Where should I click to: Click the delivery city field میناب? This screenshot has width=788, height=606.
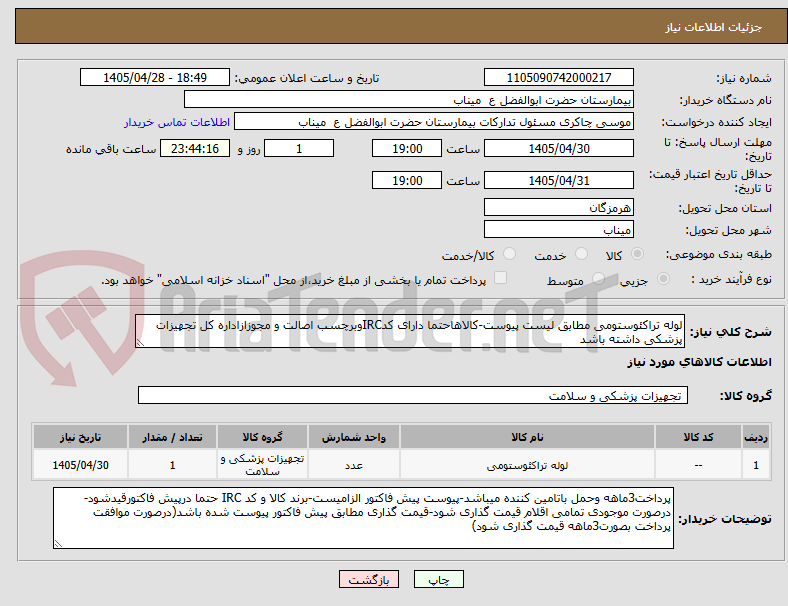(x=559, y=229)
